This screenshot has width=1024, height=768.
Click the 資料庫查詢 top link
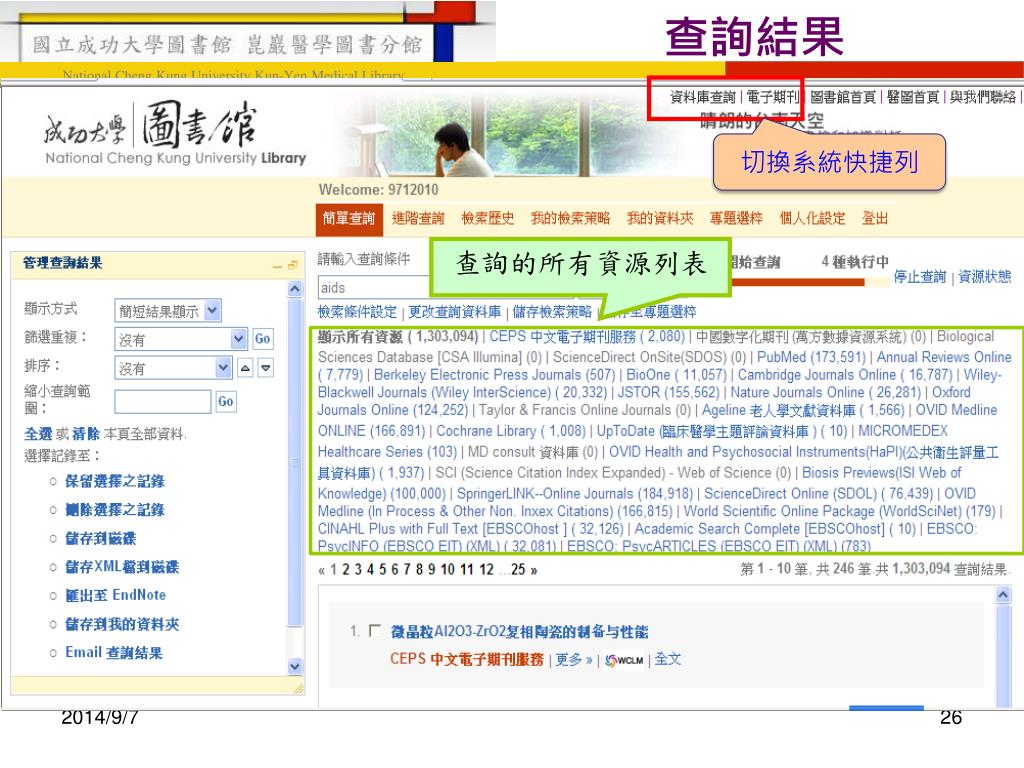[703, 97]
